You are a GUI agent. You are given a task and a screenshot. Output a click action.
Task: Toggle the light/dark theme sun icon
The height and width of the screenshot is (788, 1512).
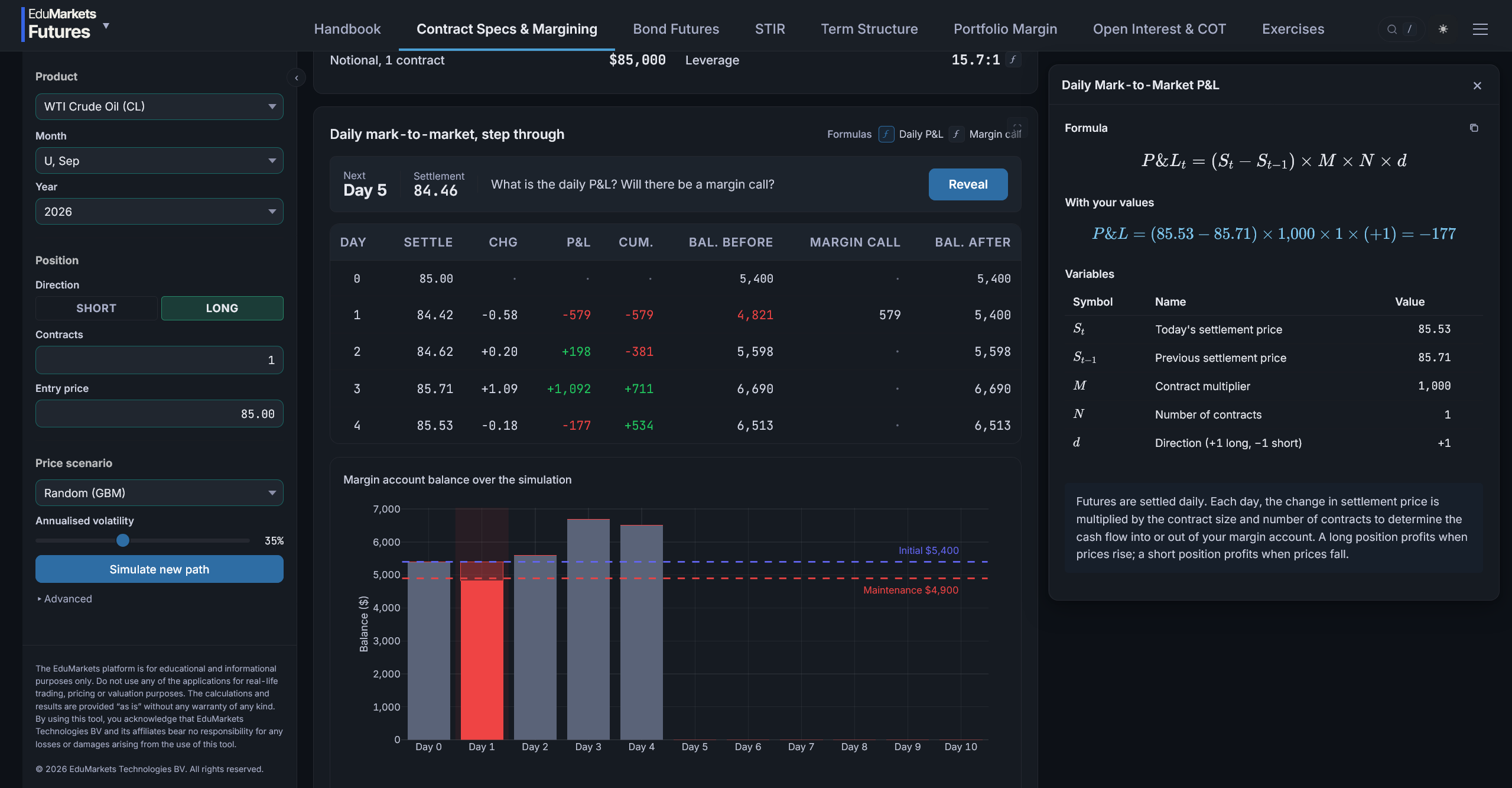[1443, 29]
